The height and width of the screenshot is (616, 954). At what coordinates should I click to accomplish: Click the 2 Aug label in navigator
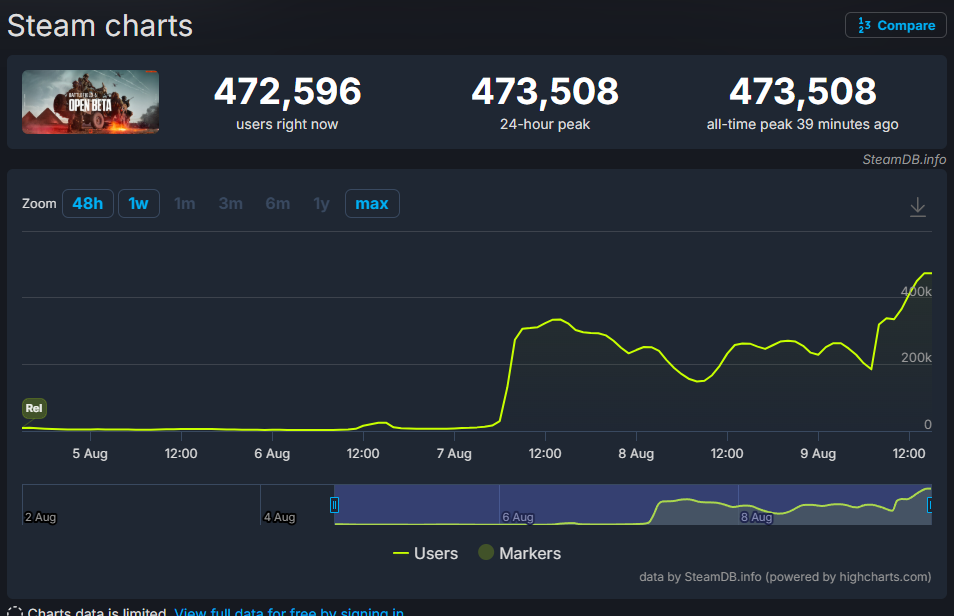[40, 517]
